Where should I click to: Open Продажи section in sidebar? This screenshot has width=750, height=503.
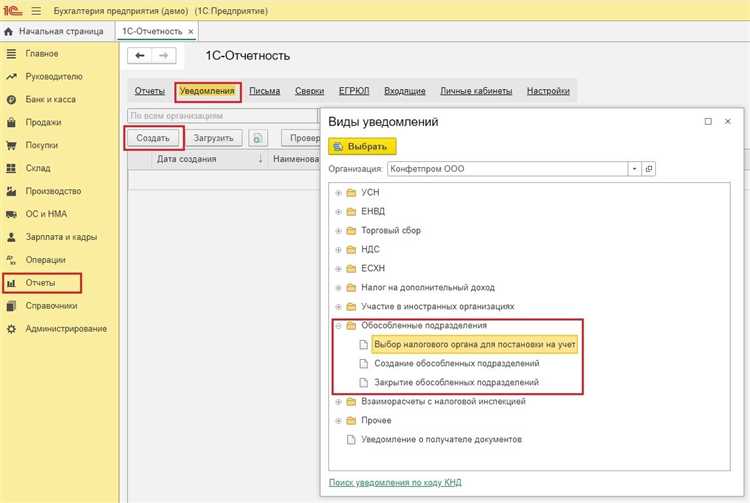coord(43,122)
